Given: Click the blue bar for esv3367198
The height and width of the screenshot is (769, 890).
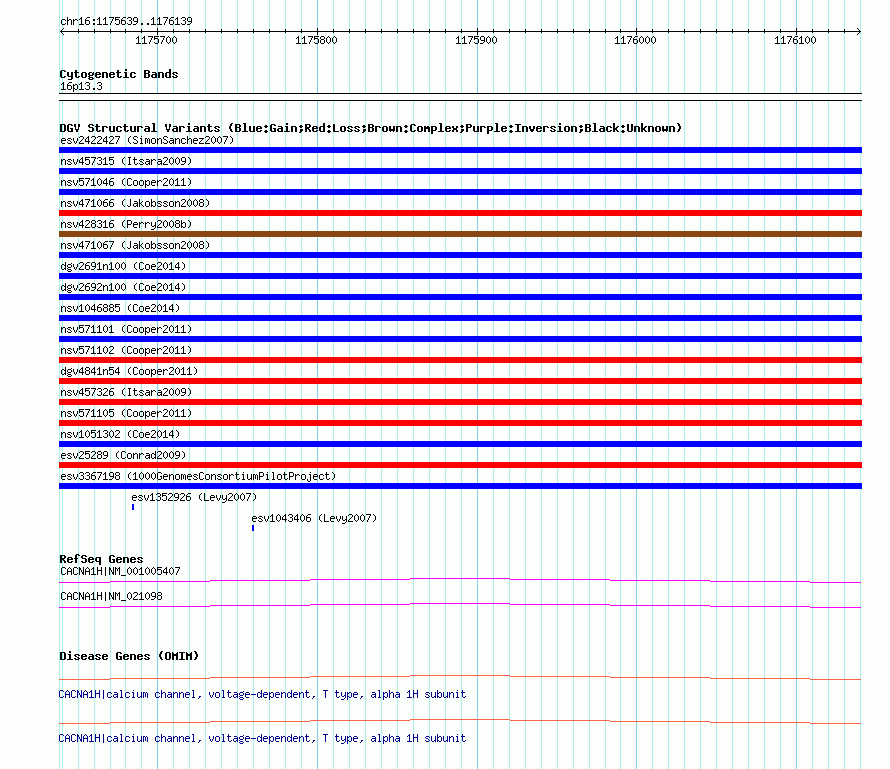Looking at the screenshot, I should 460,486.
